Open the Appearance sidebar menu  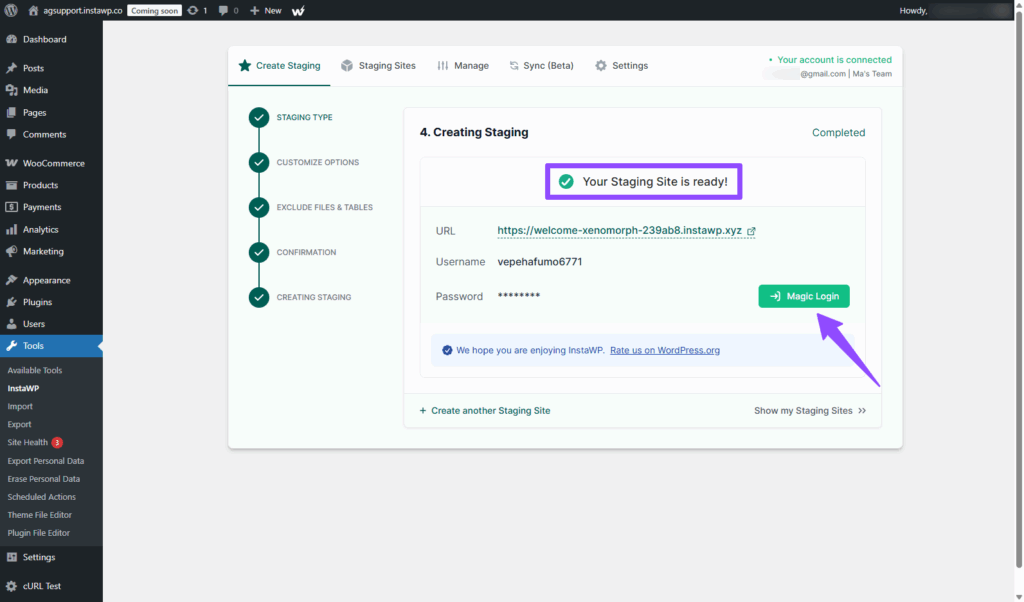coord(46,280)
